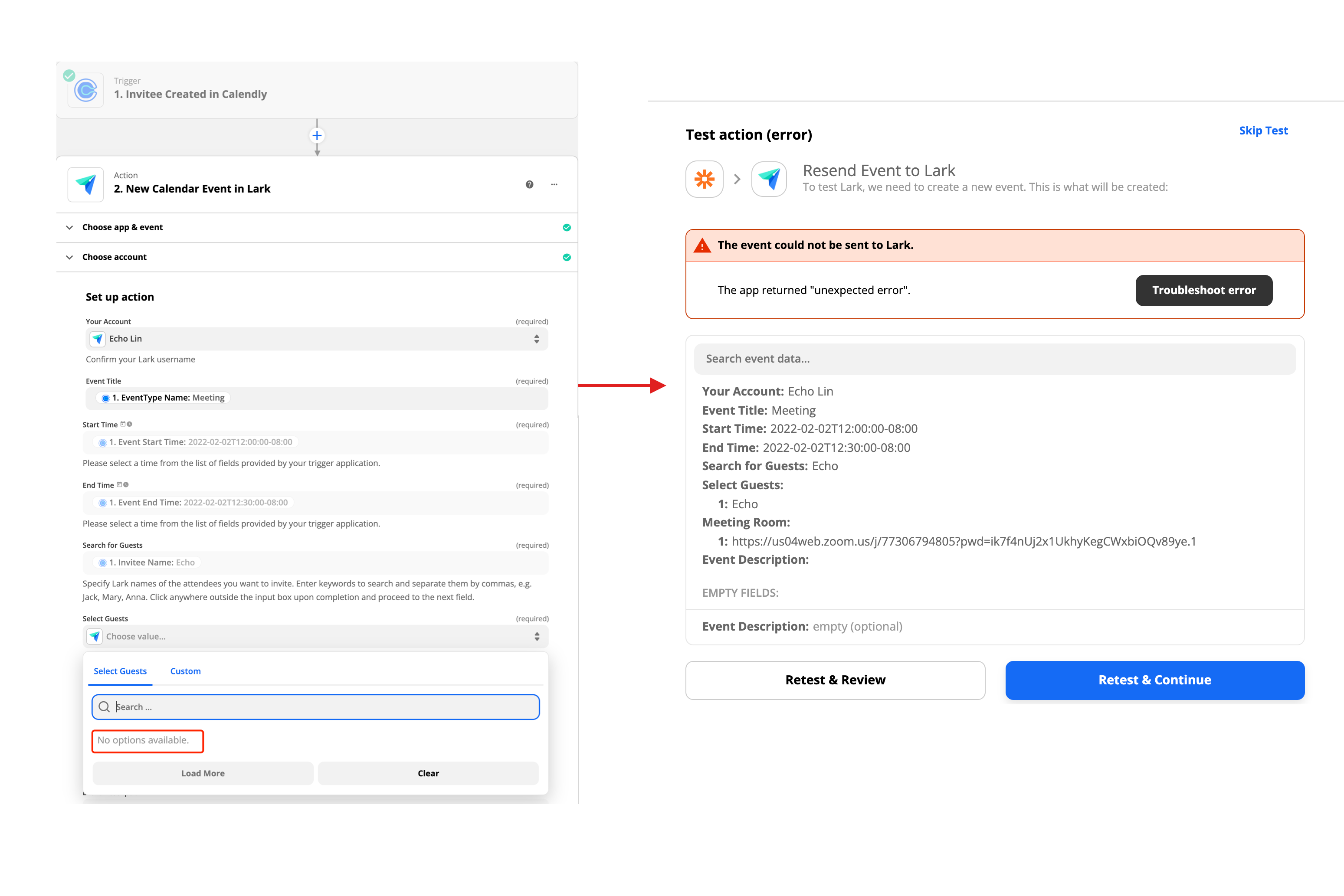
Task: Open the Select Guests Choose value dropdown
Action: [x=315, y=636]
